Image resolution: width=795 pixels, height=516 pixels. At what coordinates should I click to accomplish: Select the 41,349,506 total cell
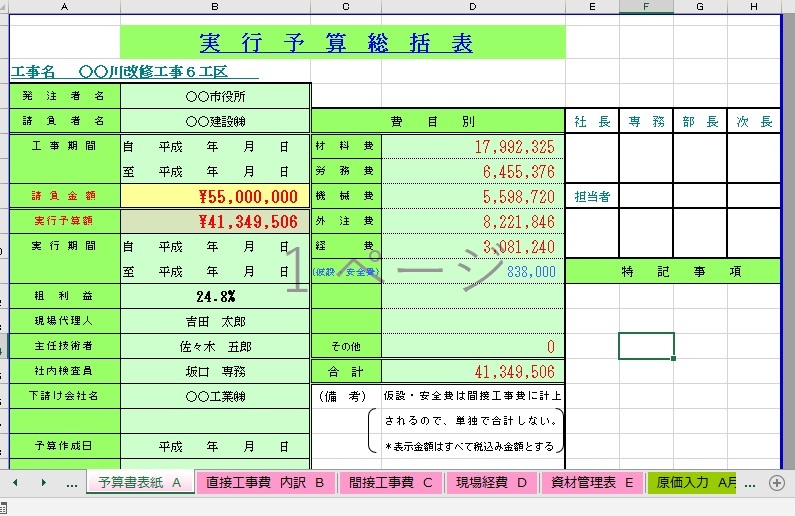coord(473,372)
